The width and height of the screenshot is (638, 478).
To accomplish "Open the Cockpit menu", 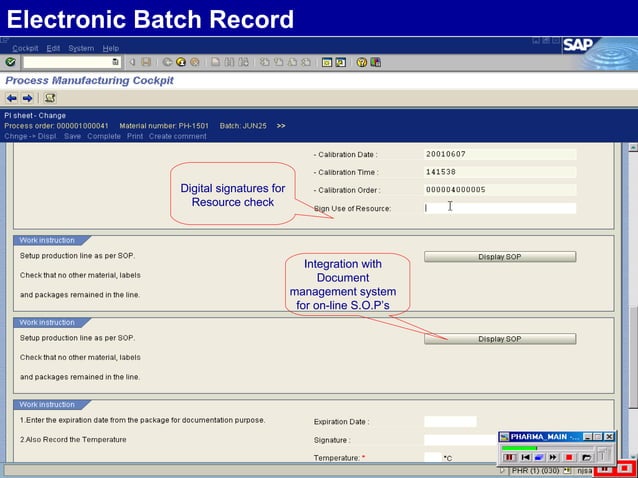I will pyautogui.click(x=26, y=48).
